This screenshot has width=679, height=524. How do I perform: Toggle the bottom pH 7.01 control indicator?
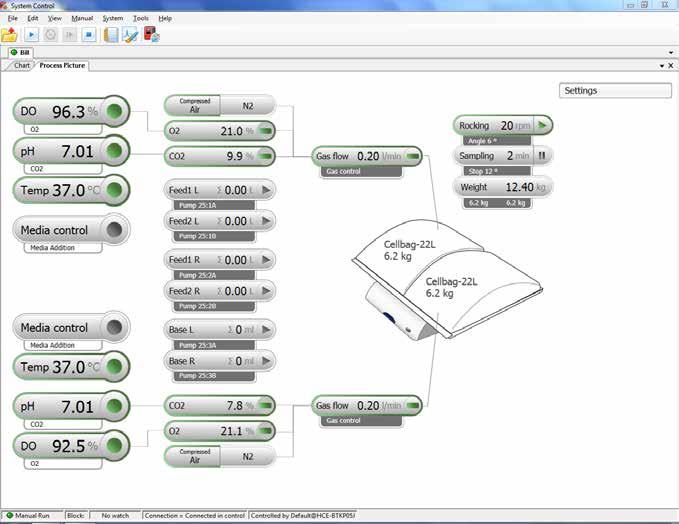coord(115,406)
